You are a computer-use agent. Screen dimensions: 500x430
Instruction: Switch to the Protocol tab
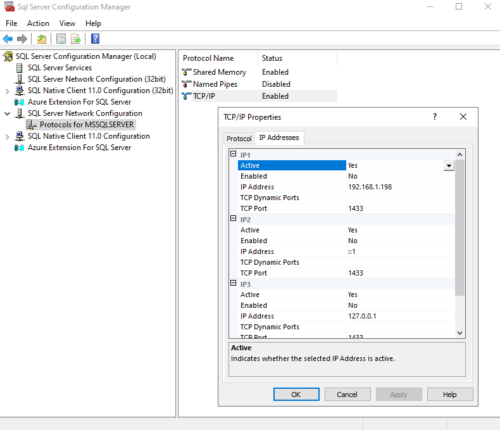239,138
